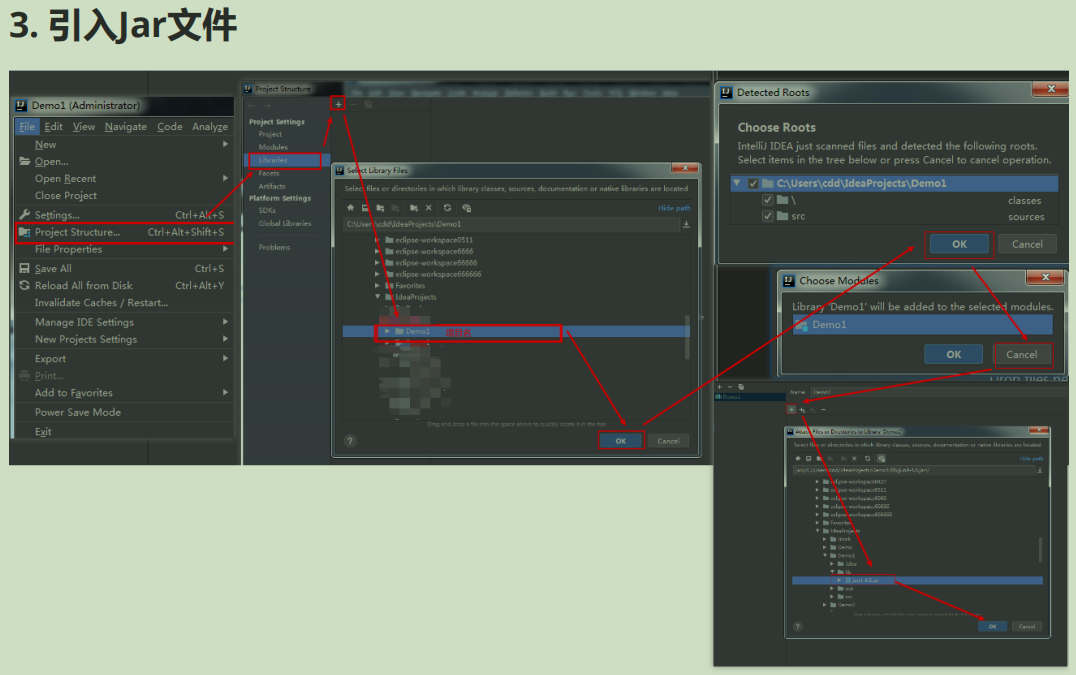The image size is (1076, 675).
Task: Click the vertical scrollbar in the Select Library Files tree
Action: tap(687, 336)
